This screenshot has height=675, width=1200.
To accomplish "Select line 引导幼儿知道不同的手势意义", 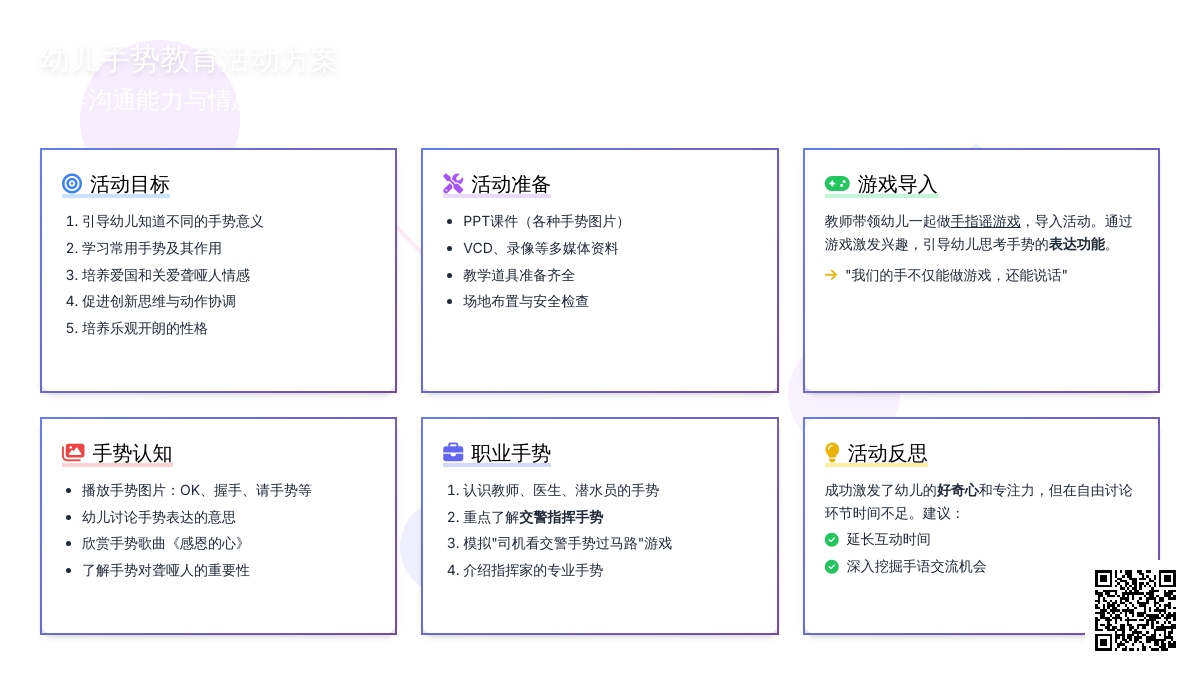I will click(x=173, y=222).
